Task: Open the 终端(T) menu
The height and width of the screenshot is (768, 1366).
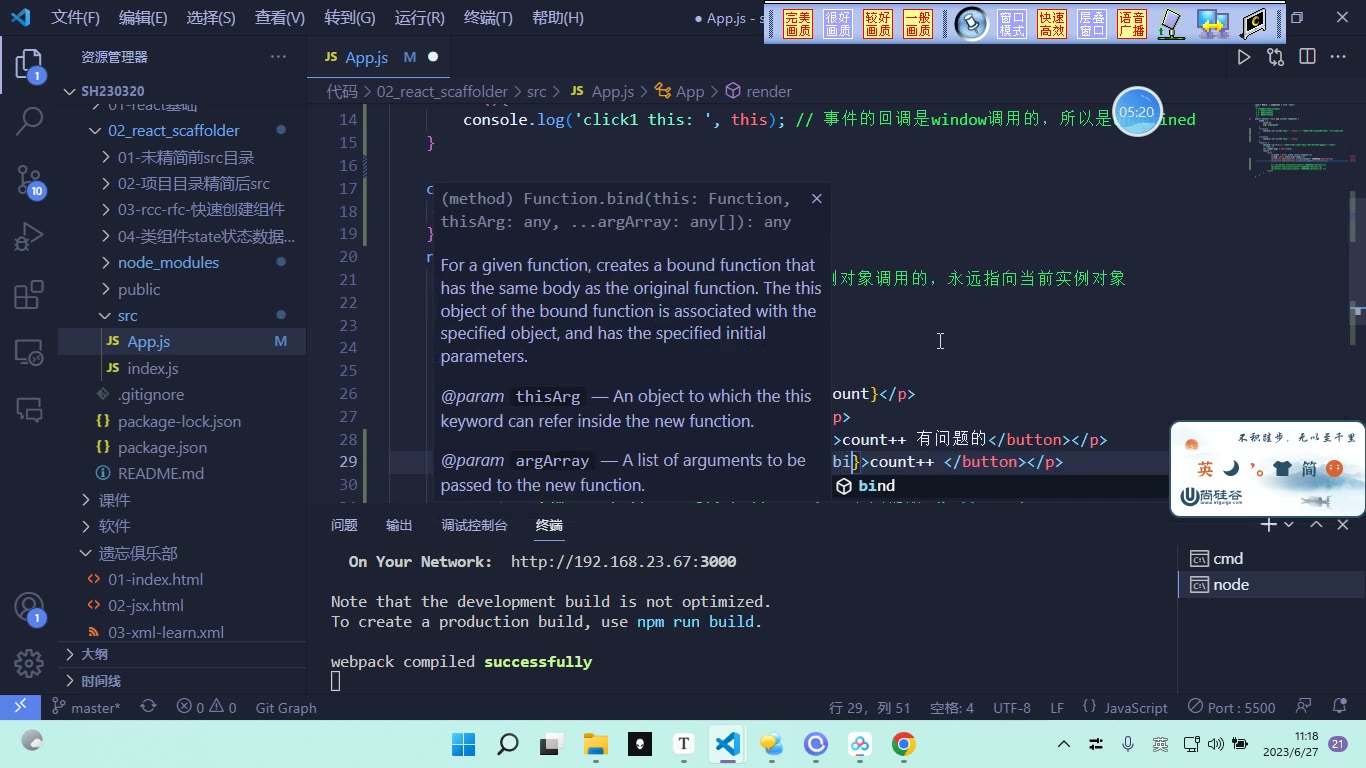Action: coord(488,18)
